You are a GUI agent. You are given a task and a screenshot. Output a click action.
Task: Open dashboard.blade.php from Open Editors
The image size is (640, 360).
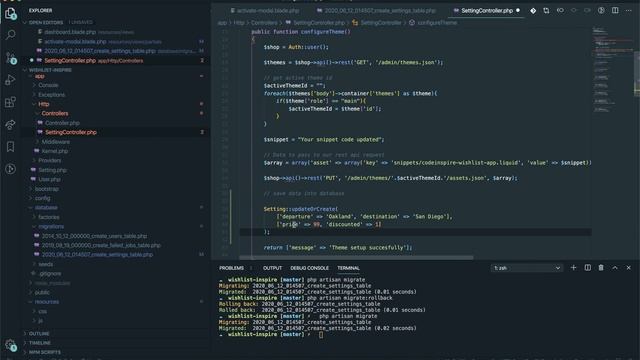[70, 32]
